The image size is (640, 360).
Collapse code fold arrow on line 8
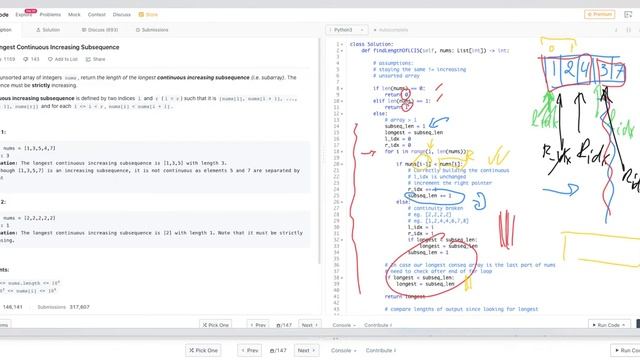pos(342,88)
